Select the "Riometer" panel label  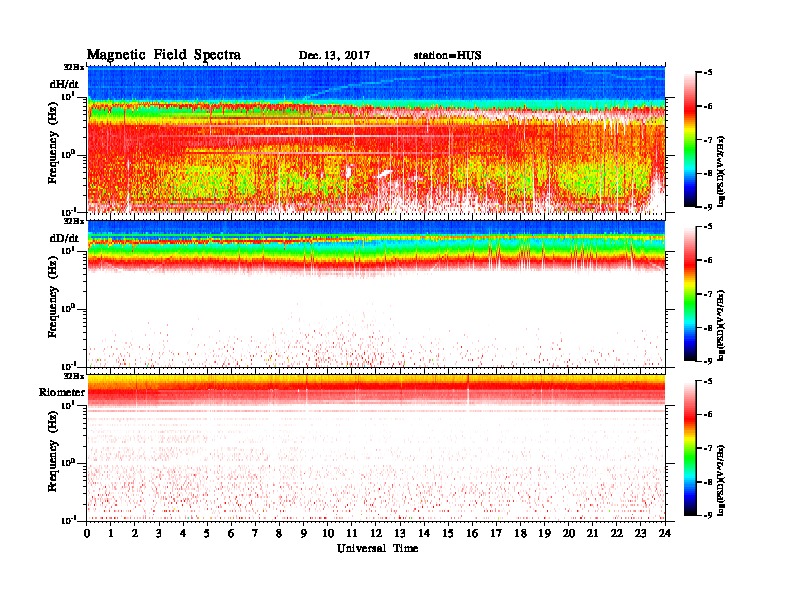coord(62,392)
